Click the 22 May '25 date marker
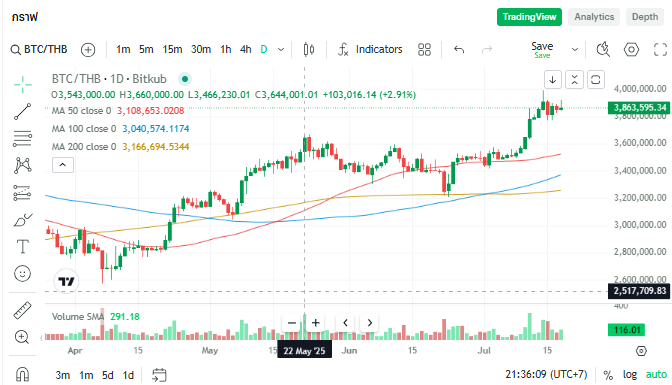 pyautogui.click(x=304, y=351)
